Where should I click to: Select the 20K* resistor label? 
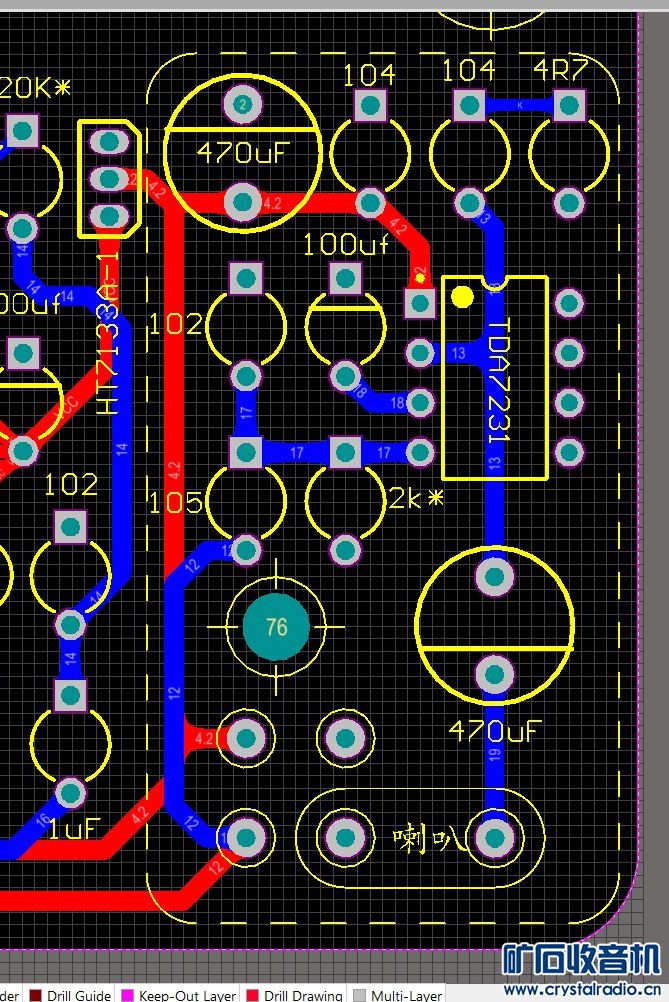coord(35,88)
